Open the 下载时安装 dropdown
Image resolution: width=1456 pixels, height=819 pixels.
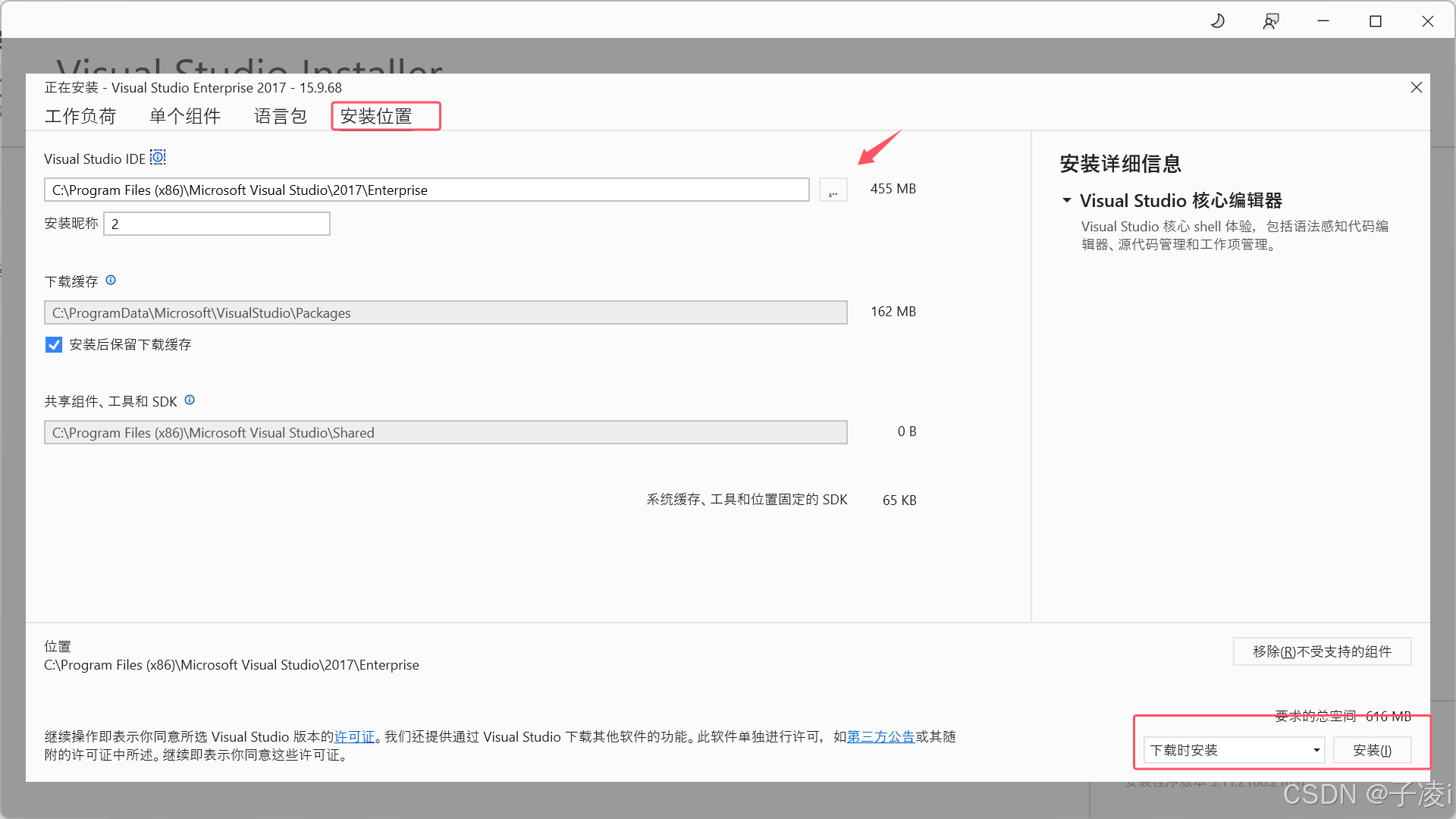pos(1233,750)
